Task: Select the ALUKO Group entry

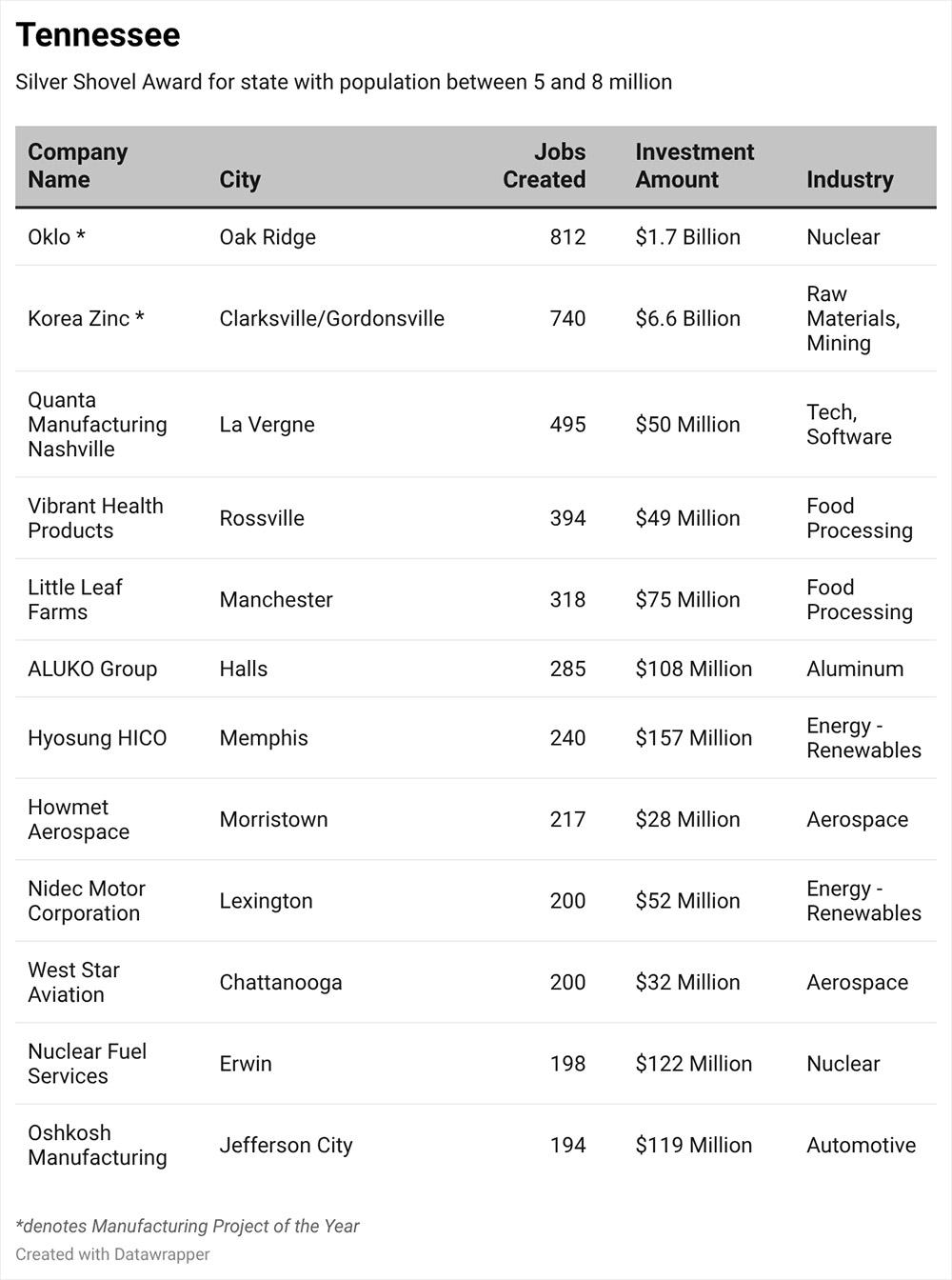Action: click(92, 670)
